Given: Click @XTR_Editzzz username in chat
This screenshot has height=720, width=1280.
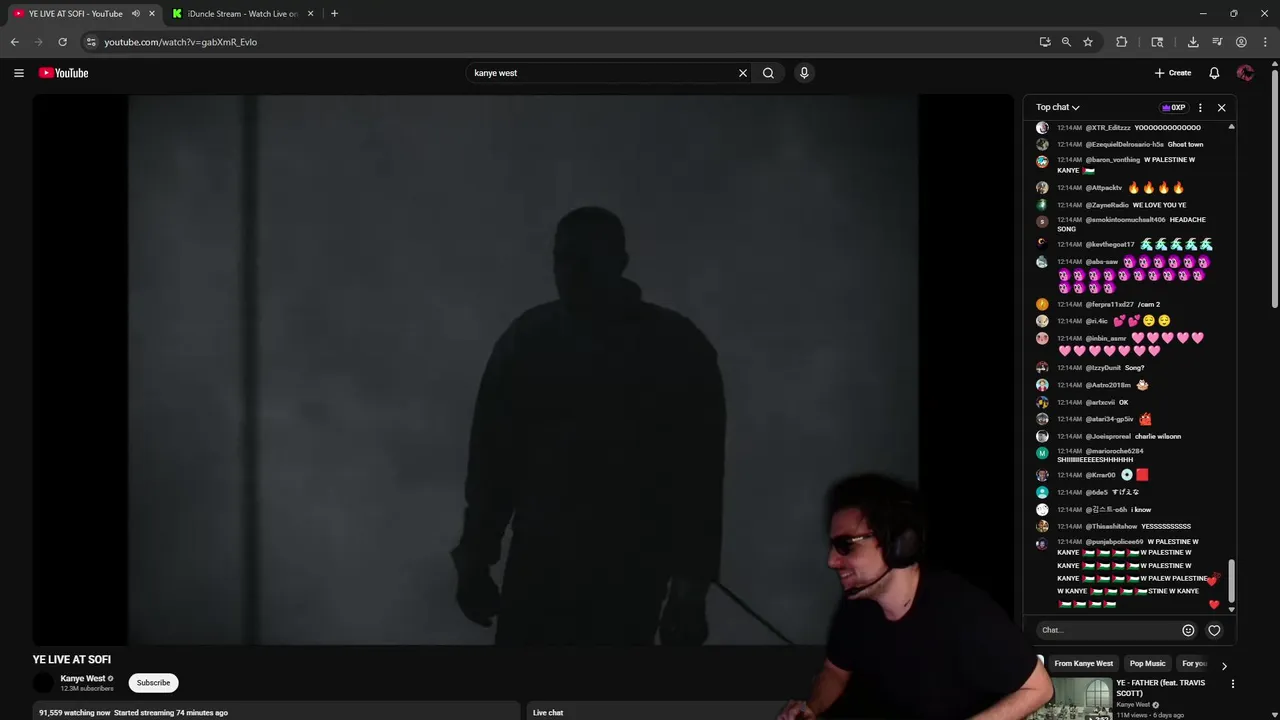Looking at the screenshot, I should 1108,128.
